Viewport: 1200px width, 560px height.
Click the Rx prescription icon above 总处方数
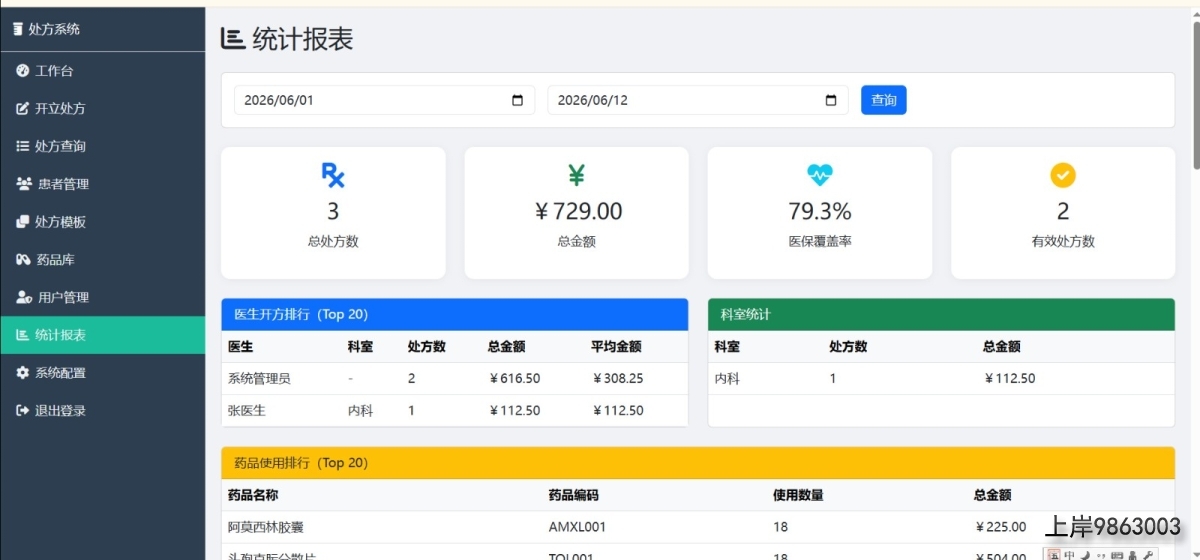coord(333,175)
